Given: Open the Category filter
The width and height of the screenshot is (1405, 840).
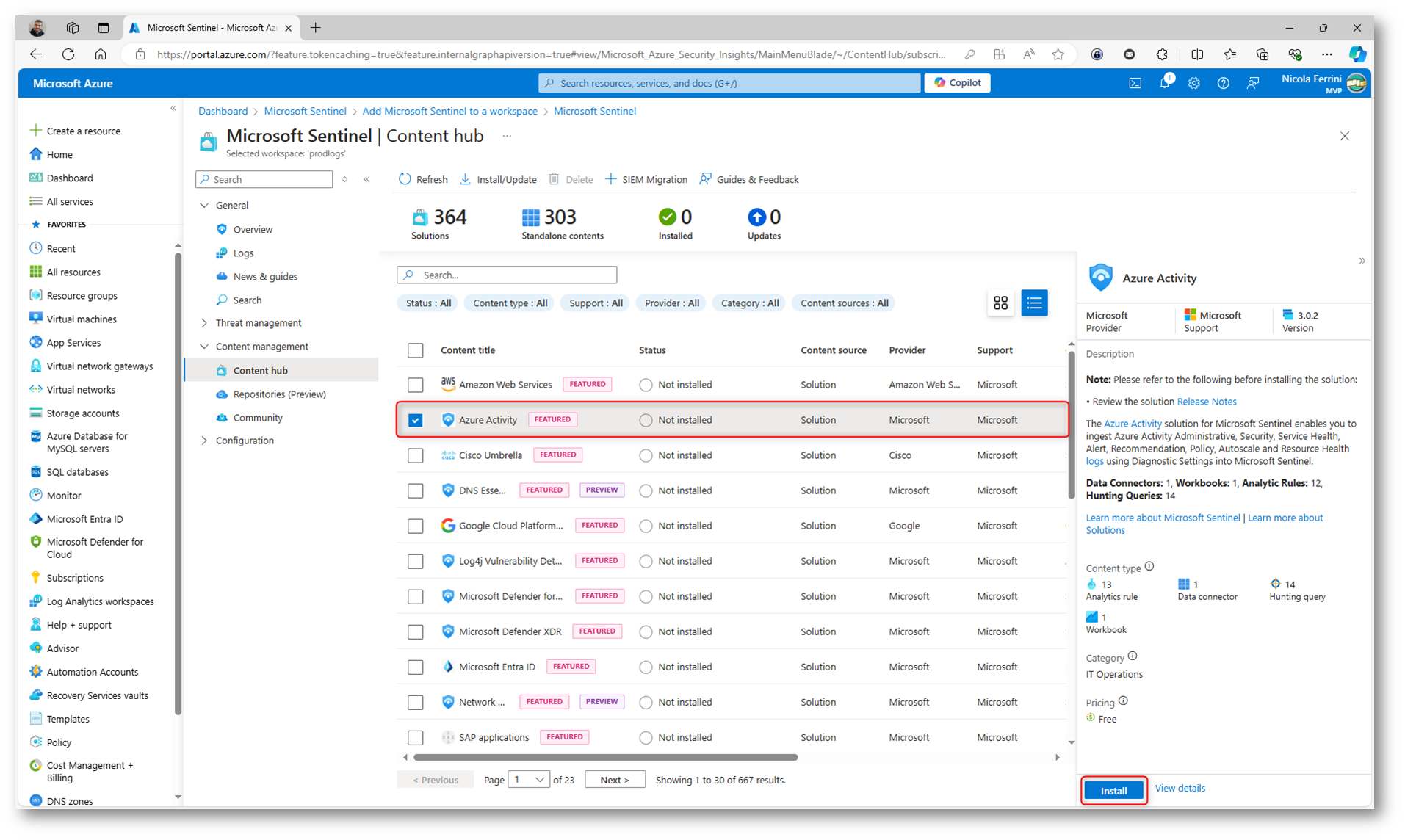Looking at the screenshot, I should (x=749, y=303).
